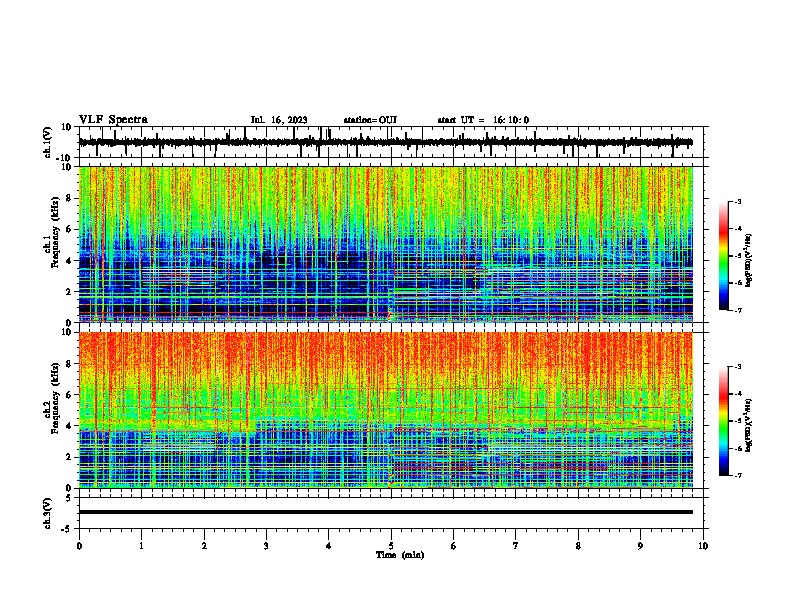Click time axis tick label '7'

516,546
